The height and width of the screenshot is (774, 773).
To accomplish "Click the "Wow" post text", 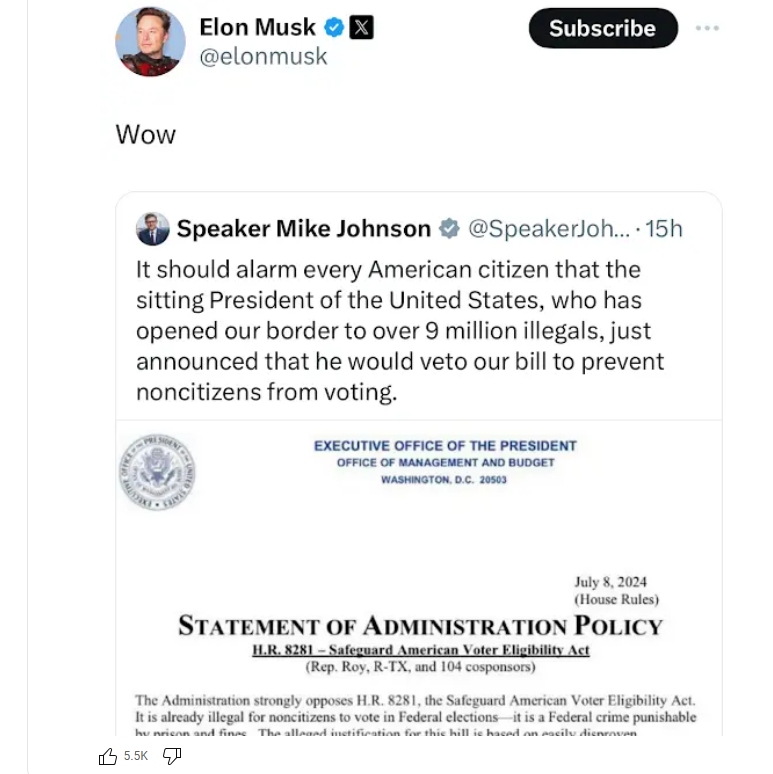I will 146,134.
